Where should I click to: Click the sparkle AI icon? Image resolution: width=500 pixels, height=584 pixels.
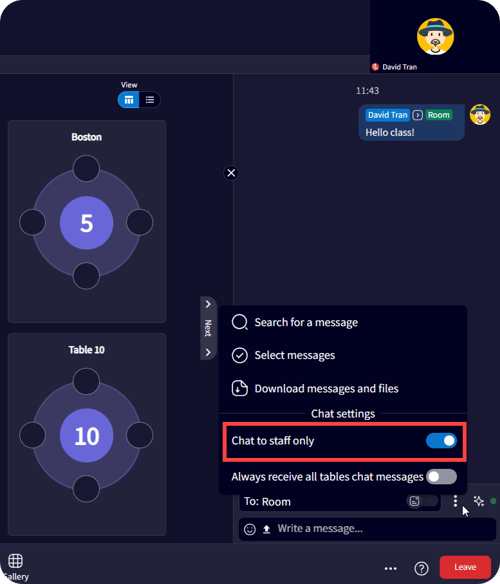(478, 501)
